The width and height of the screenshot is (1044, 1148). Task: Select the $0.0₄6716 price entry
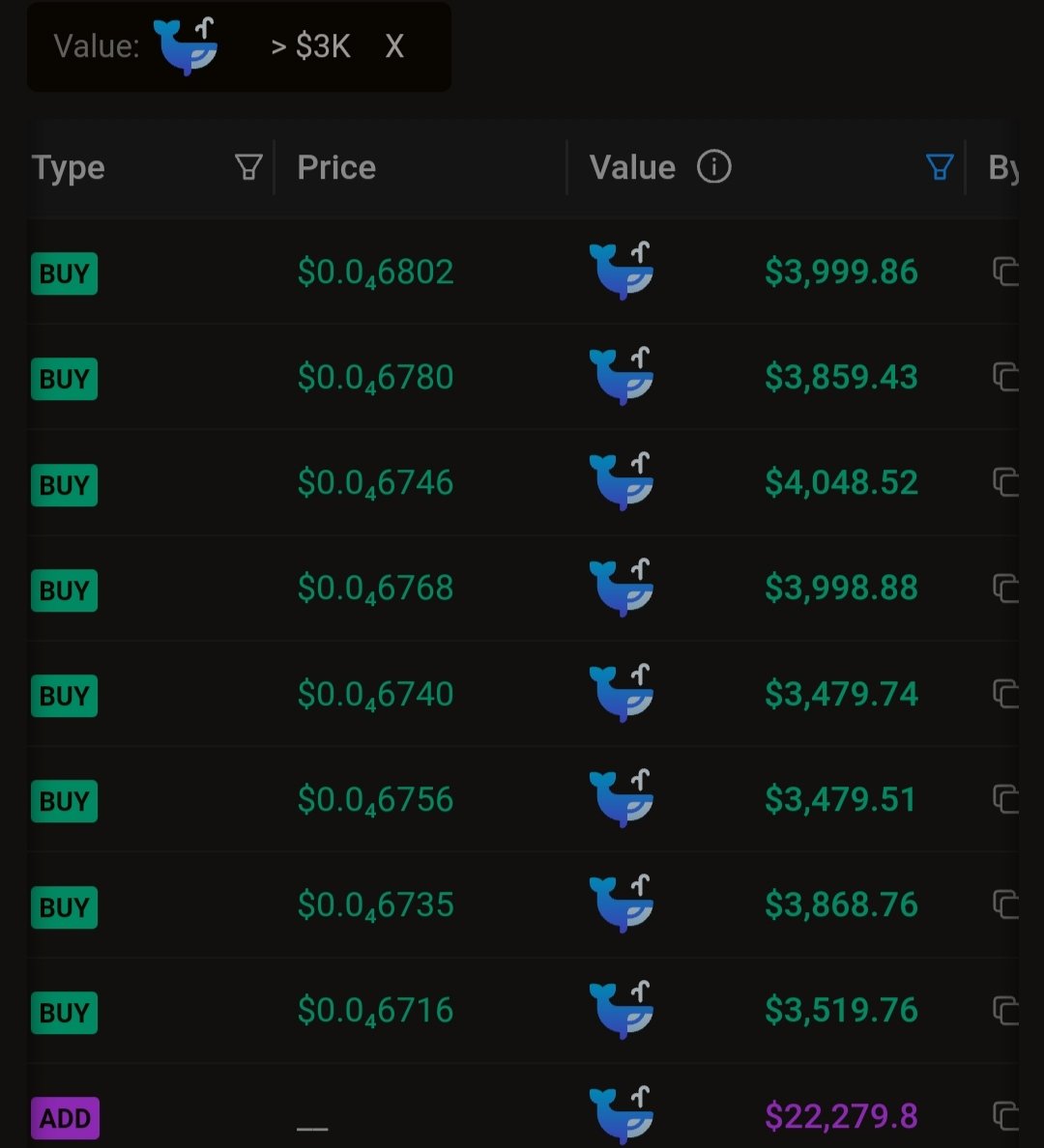coord(375,1010)
